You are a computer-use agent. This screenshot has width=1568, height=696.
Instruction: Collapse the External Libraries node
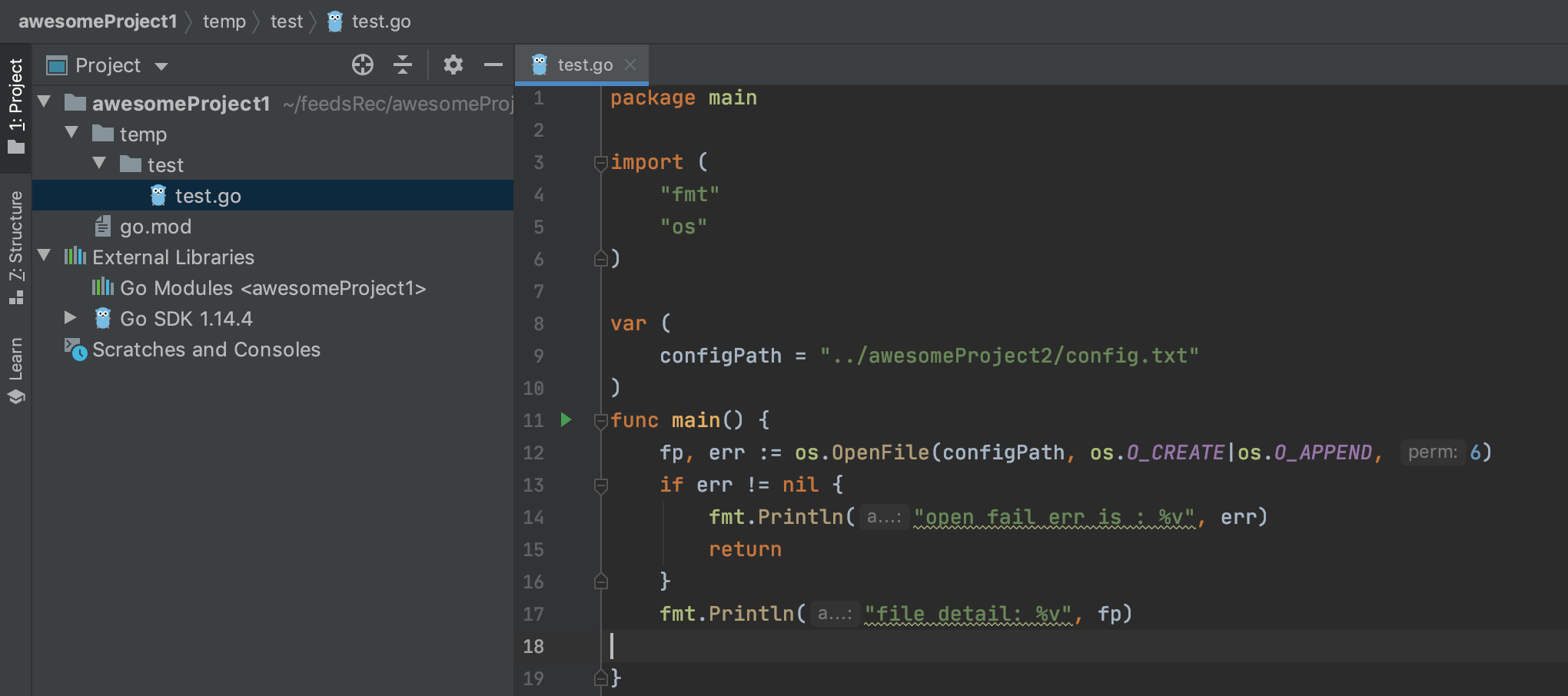tap(45, 255)
